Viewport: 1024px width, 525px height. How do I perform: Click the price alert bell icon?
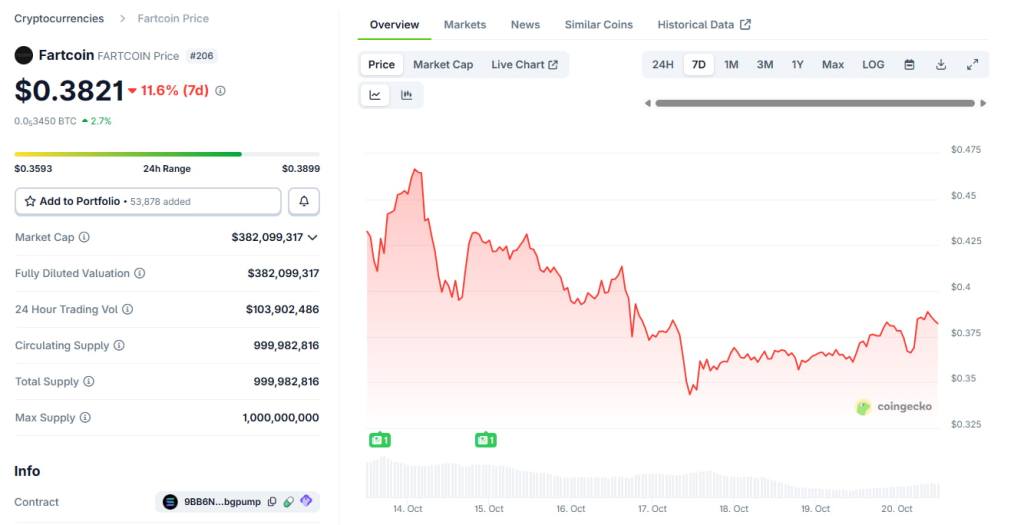304,201
